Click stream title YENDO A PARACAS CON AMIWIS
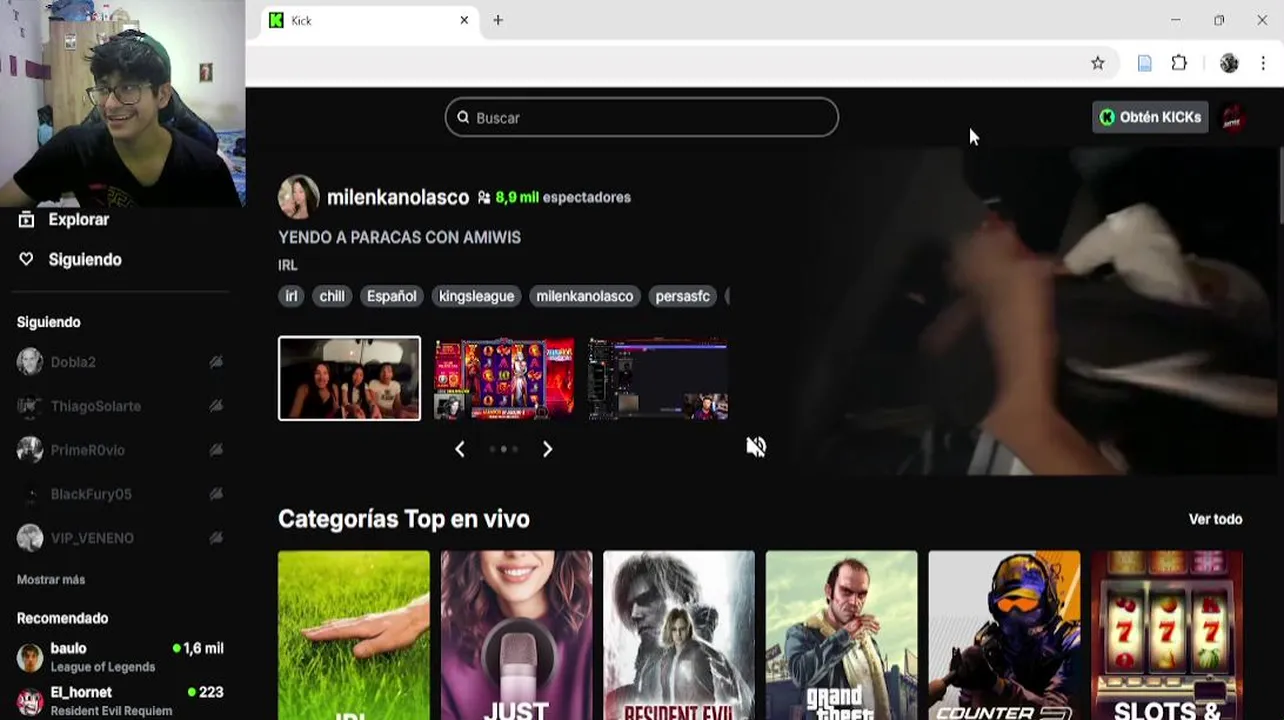1284x720 pixels. point(399,237)
